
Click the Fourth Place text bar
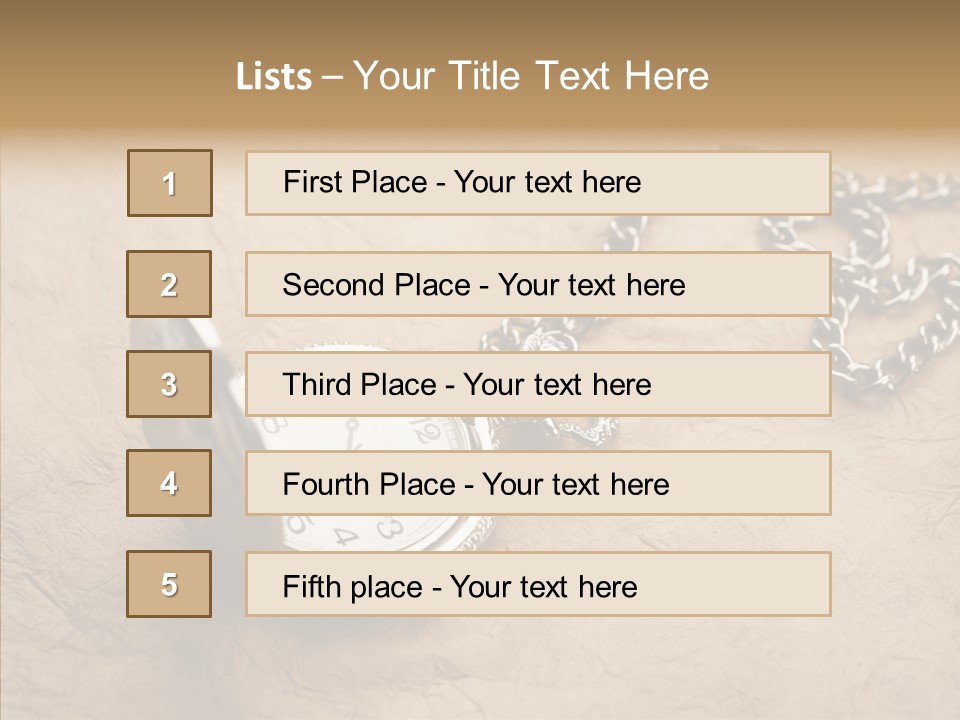538,484
